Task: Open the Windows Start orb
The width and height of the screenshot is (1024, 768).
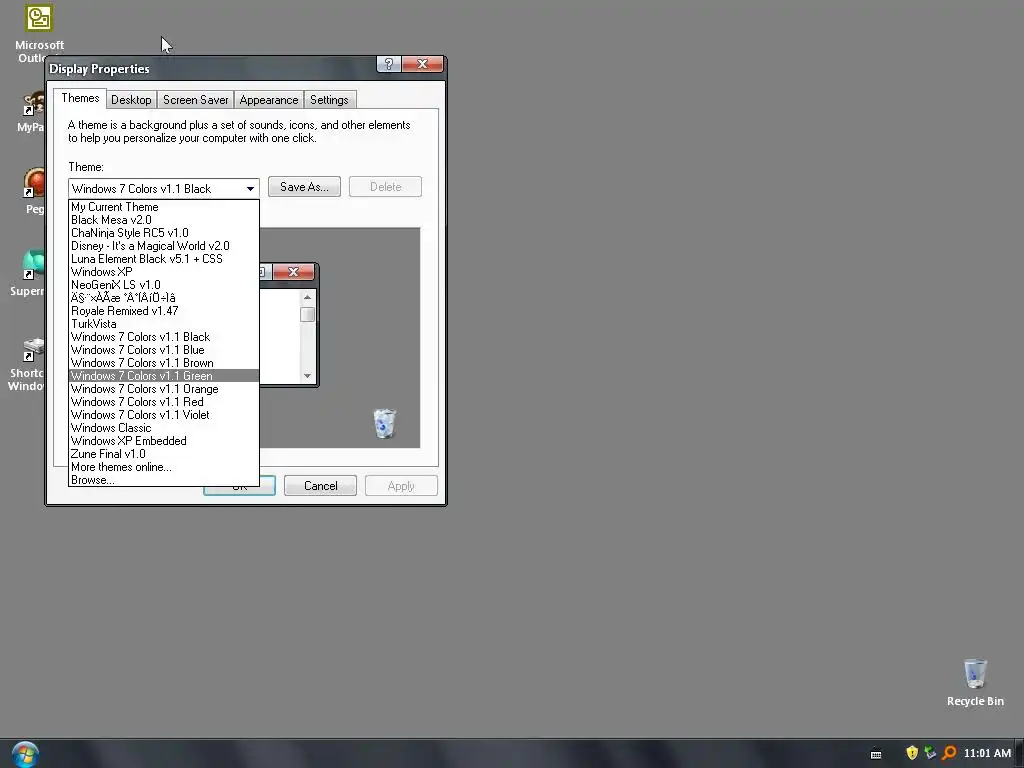Action: [25, 754]
